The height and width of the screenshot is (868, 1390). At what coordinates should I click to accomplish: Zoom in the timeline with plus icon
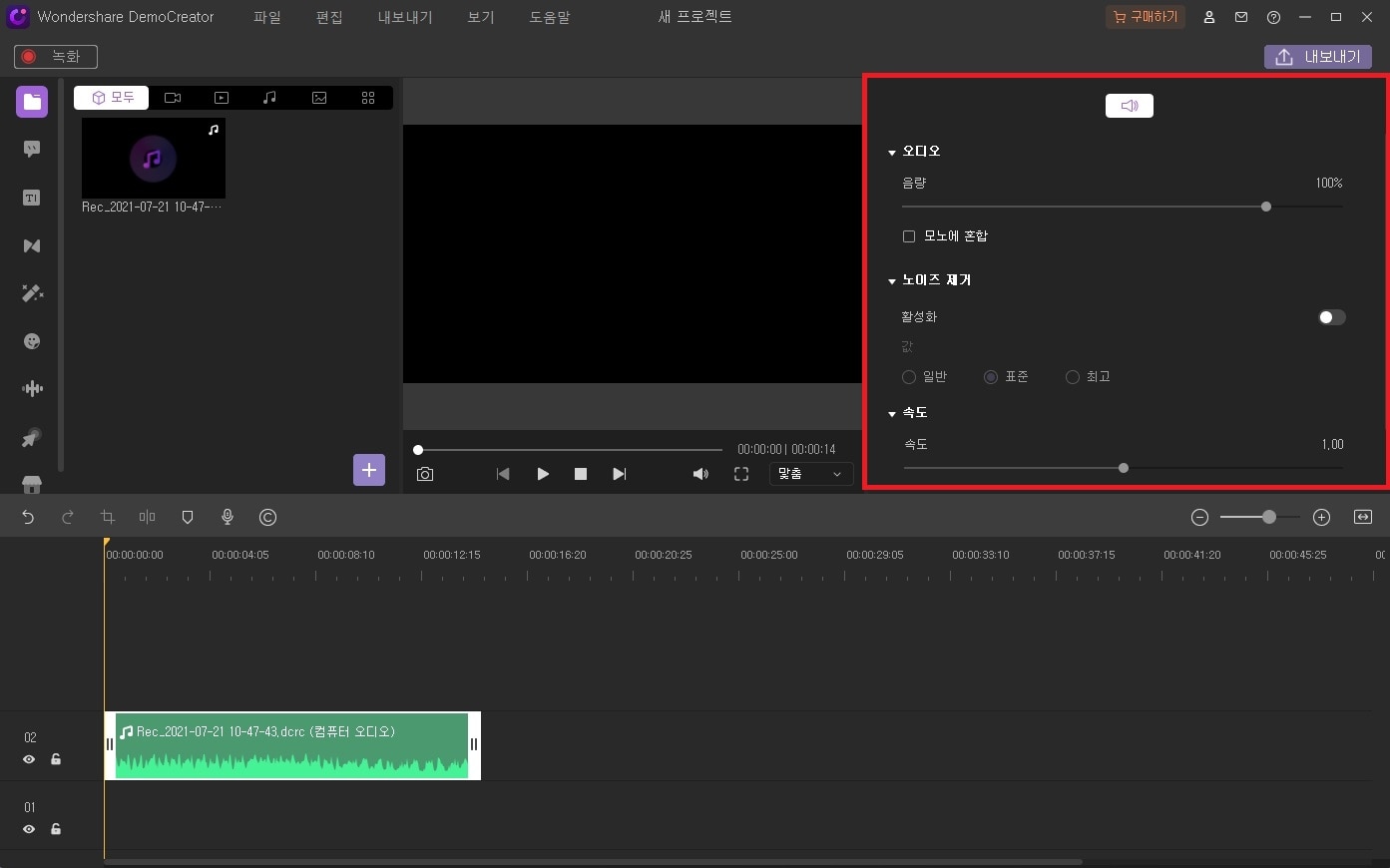(1322, 517)
